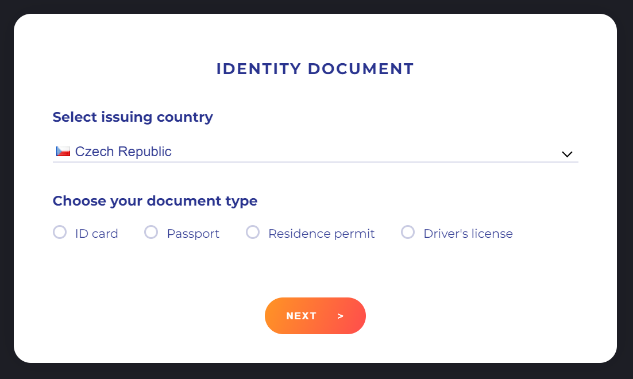
Task: Click the Driver's license text label
Action: pyautogui.click(x=468, y=234)
